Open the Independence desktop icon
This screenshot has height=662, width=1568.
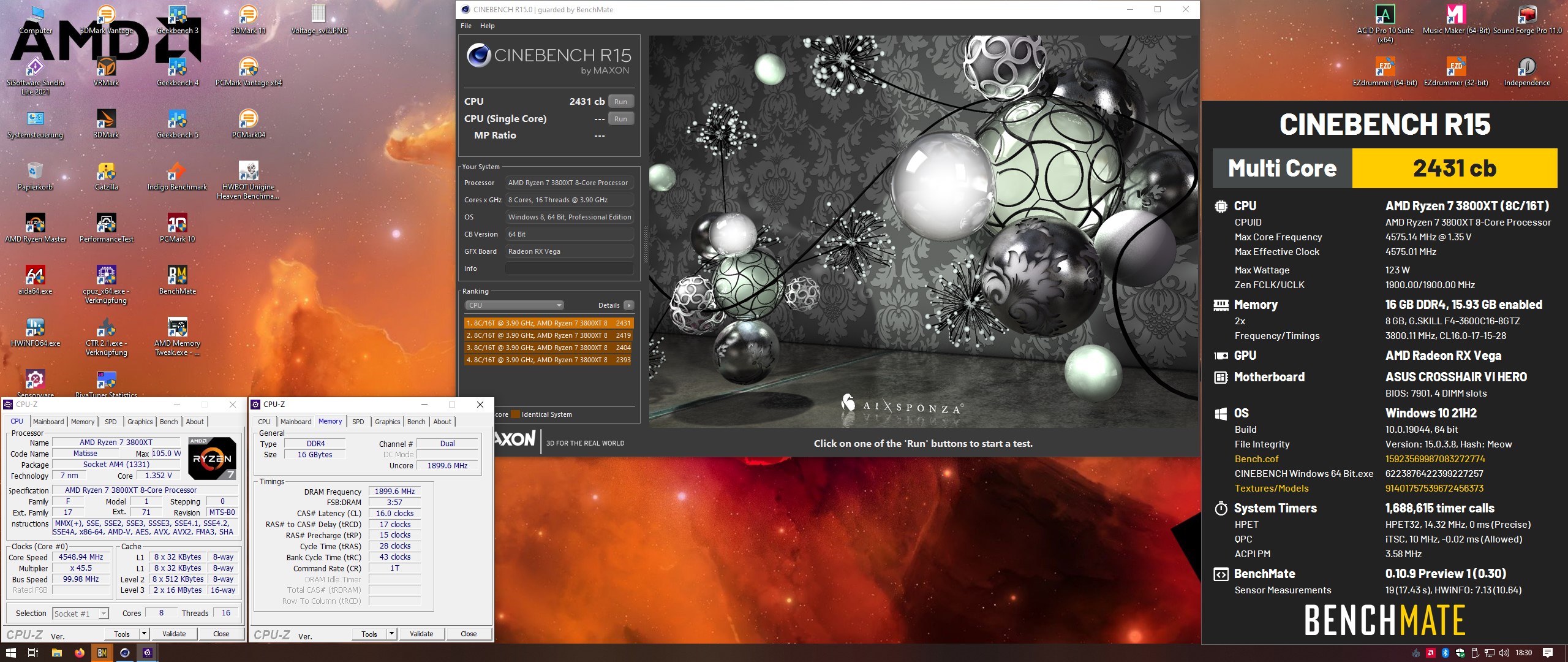pos(1527,71)
